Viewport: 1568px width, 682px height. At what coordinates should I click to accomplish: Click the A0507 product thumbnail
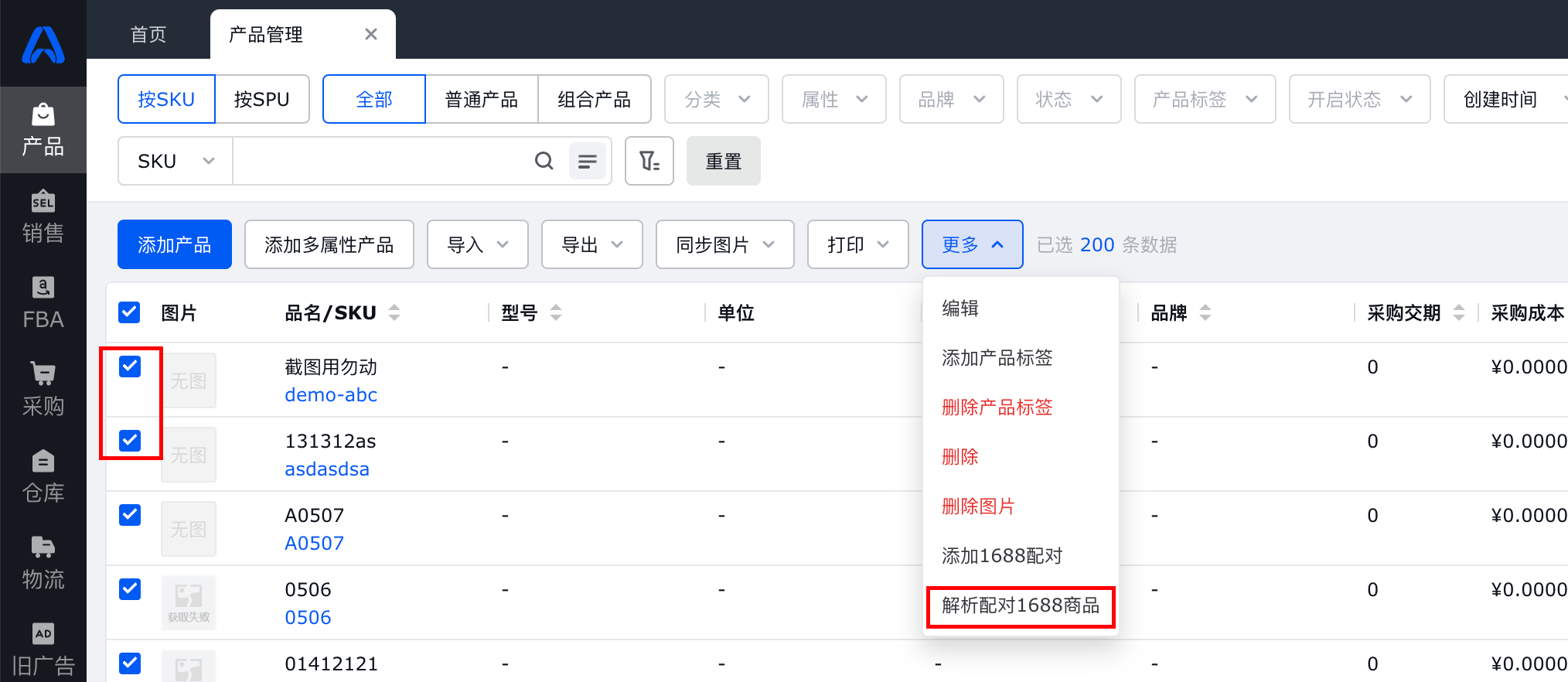[189, 529]
